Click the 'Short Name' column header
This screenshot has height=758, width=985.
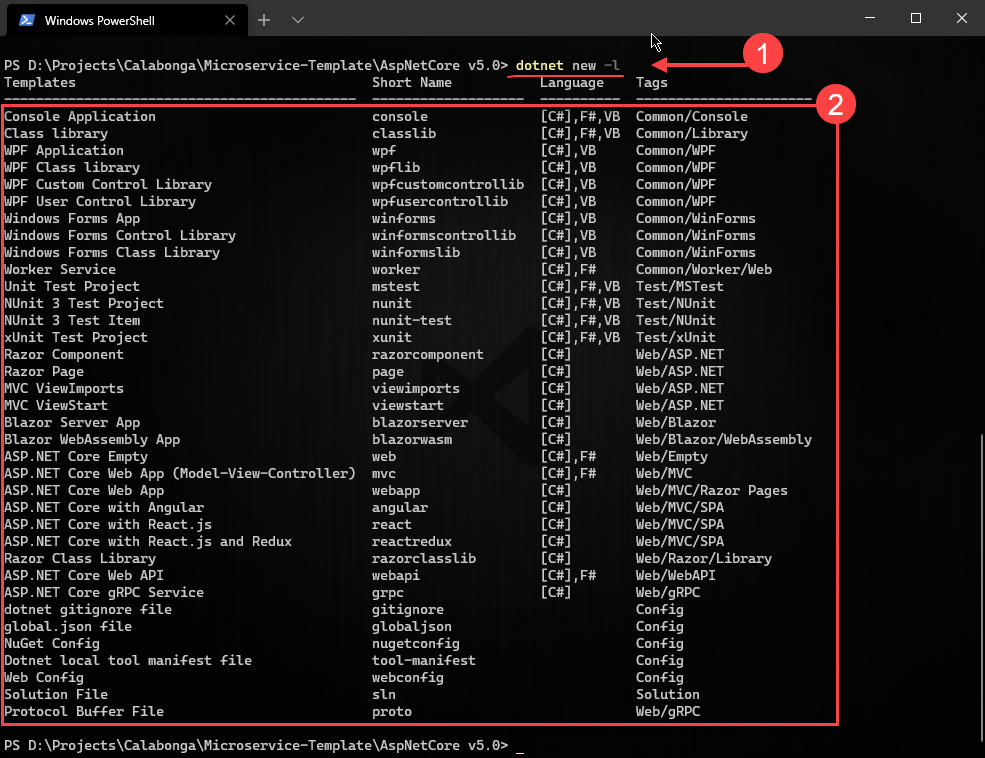tap(411, 82)
